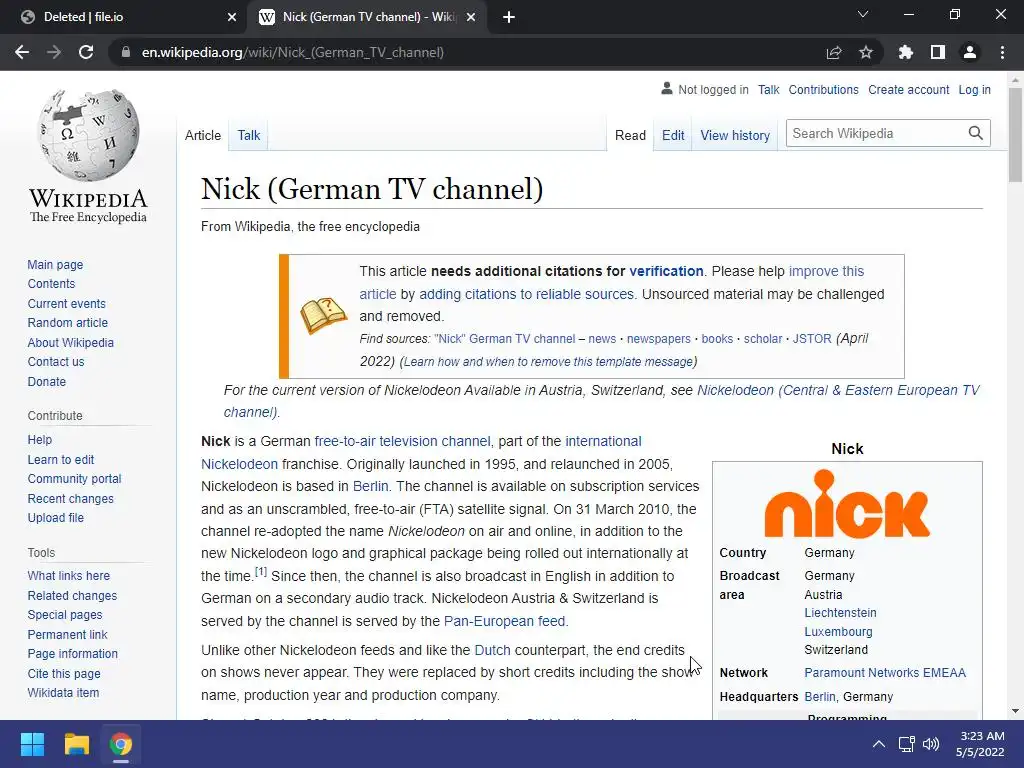
Task: Open Learn to edit
Action: 60,460
